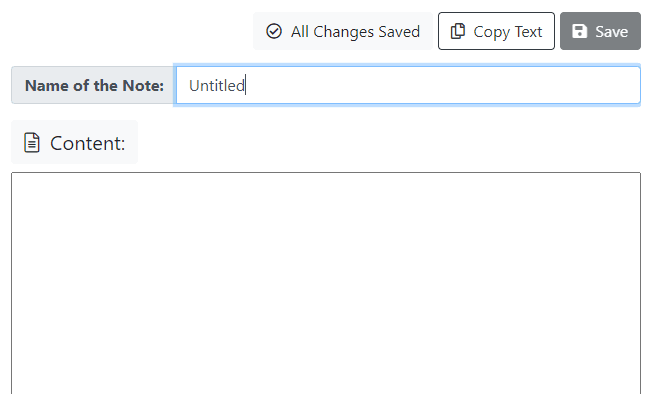This screenshot has width=651, height=394.
Task: Click the 'Content:' heading label
Action: (x=88, y=144)
